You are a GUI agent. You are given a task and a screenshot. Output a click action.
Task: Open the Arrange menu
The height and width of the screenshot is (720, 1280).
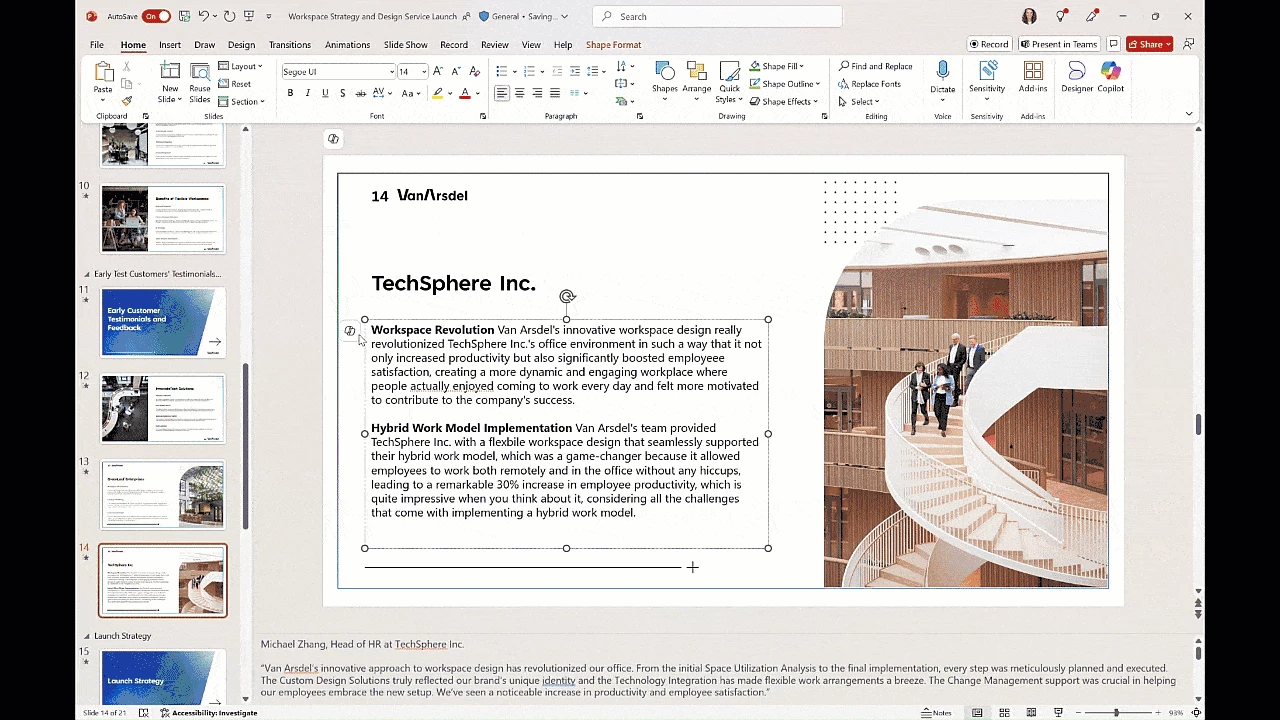(697, 80)
